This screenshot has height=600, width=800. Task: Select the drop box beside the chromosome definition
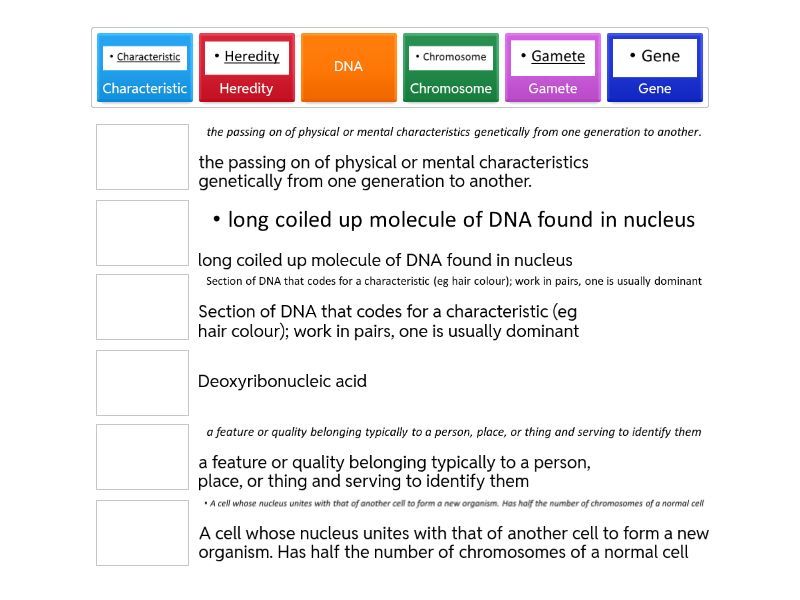pyautogui.click(x=142, y=233)
